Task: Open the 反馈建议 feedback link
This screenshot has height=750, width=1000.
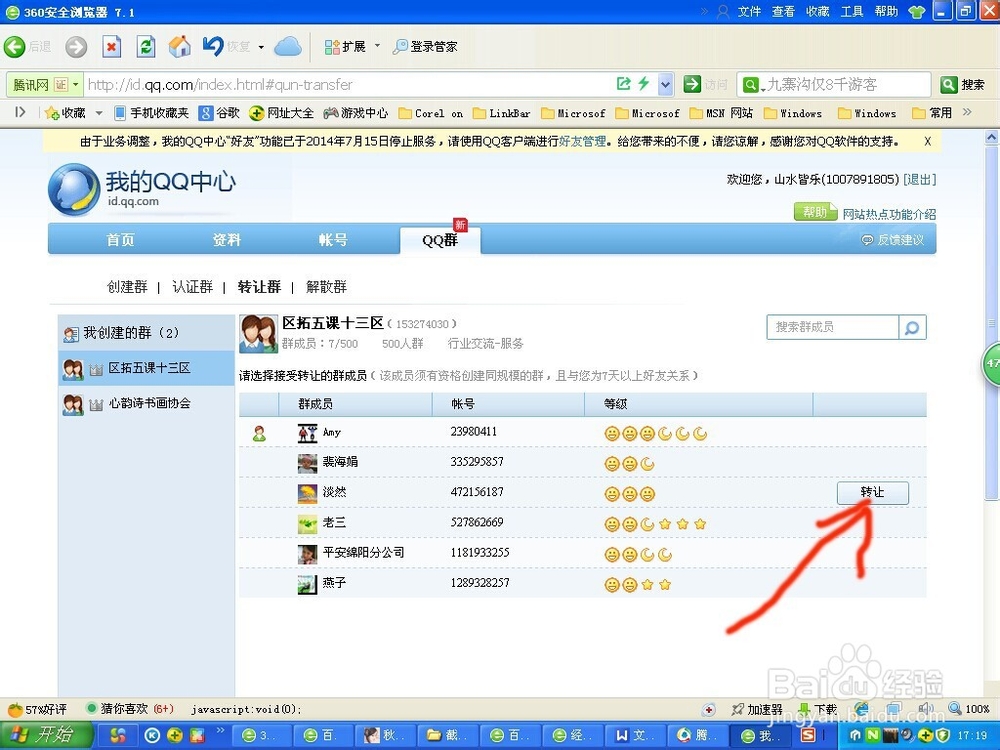Action: click(892, 240)
